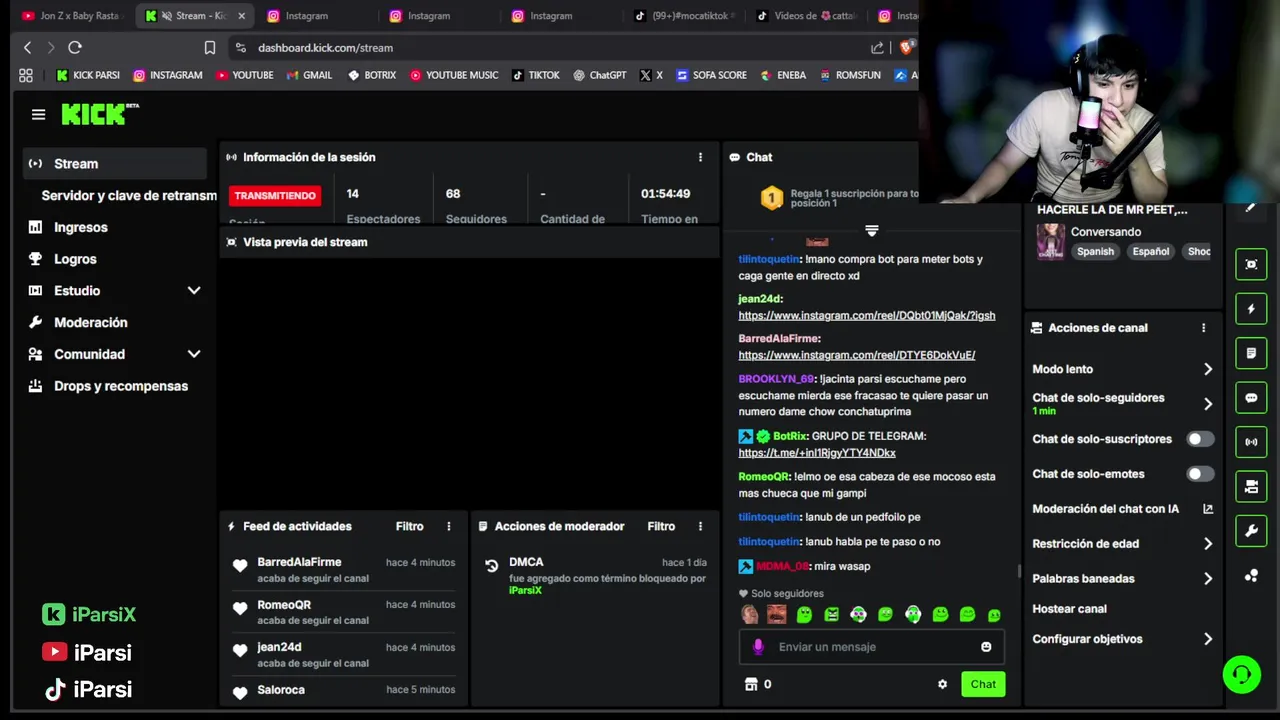Expand the Comunidad sidebar section

[194, 354]
